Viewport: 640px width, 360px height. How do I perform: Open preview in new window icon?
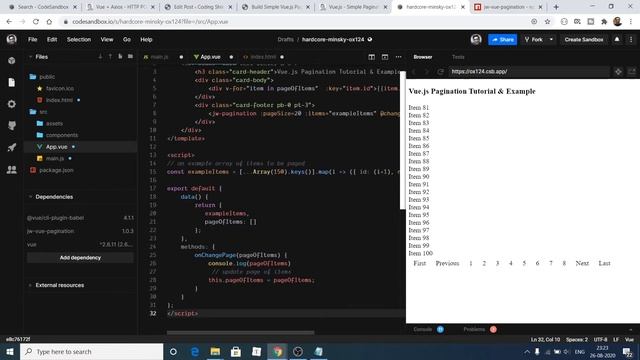[x=631, y=71]
